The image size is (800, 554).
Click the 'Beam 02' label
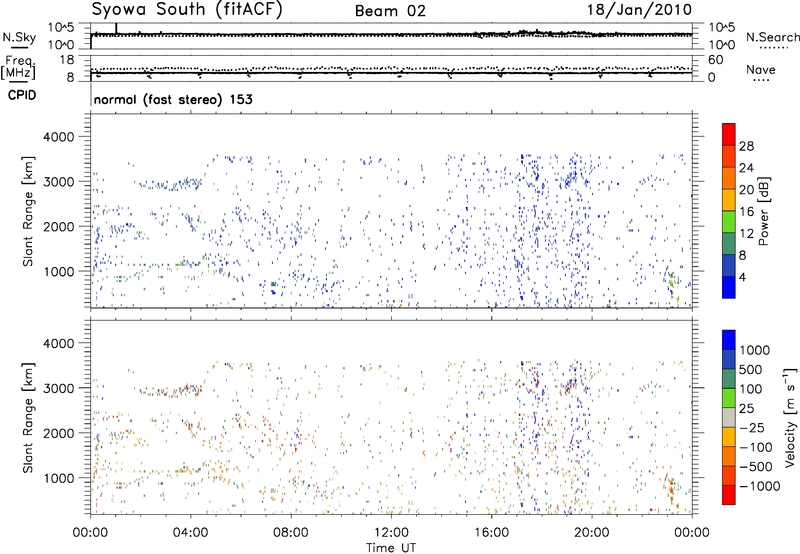tap(390, 11)
